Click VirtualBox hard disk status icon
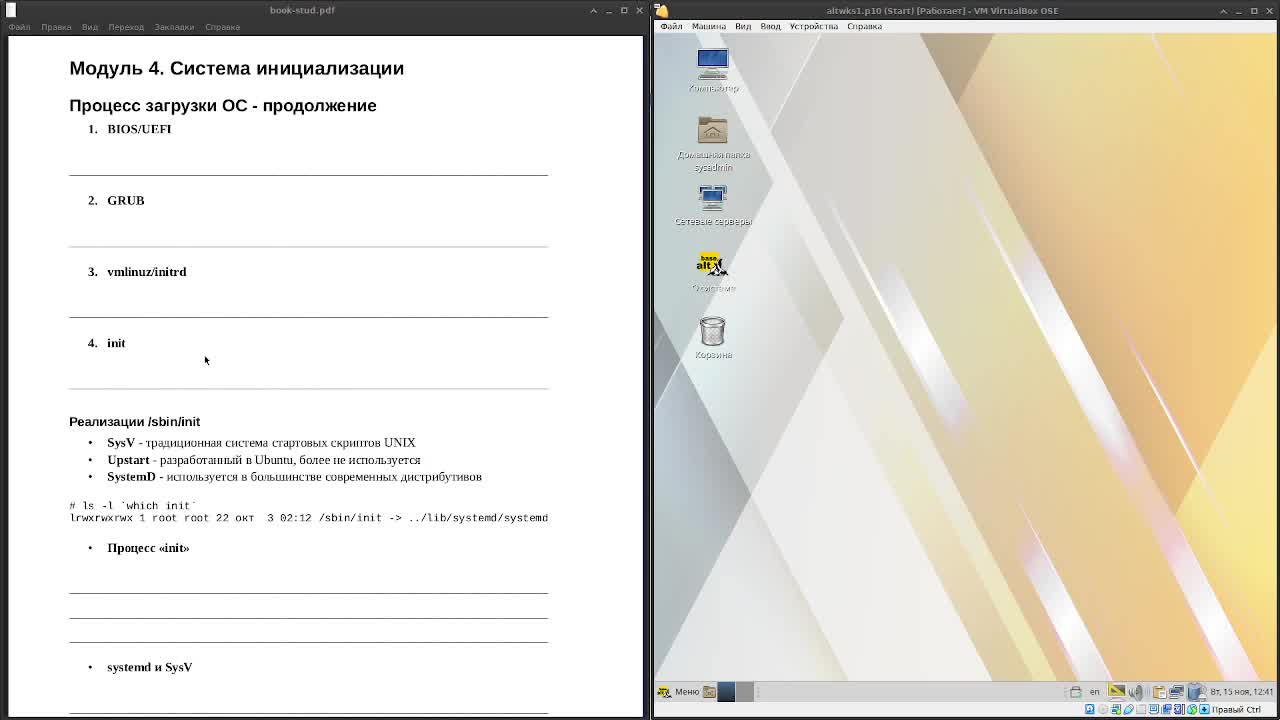This screenshot has height=720, width=1280. pos(1090,710)
